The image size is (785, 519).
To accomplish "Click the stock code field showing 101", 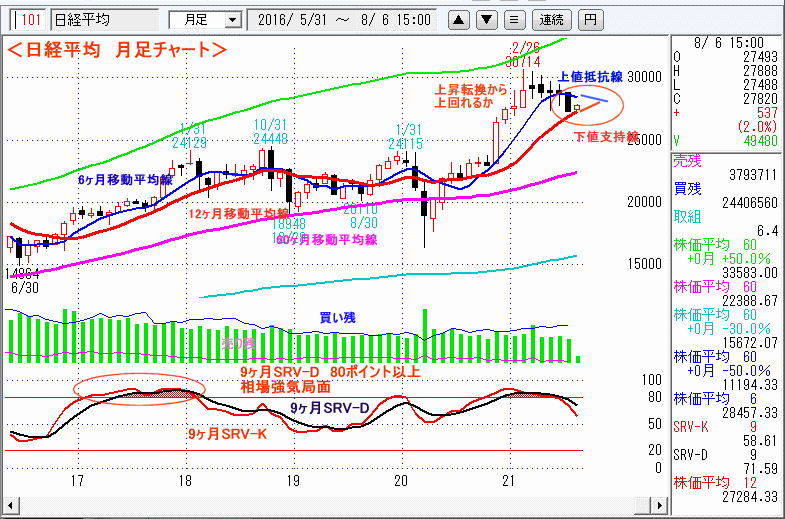I will coord(30,19).
